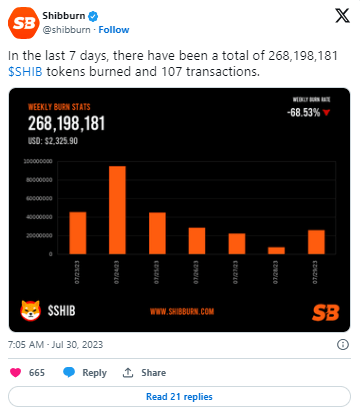Image resolution: width=360 pixels, height=411 pixels.
Task: Click the blue verified badge
Action: (x=93, y=16)
